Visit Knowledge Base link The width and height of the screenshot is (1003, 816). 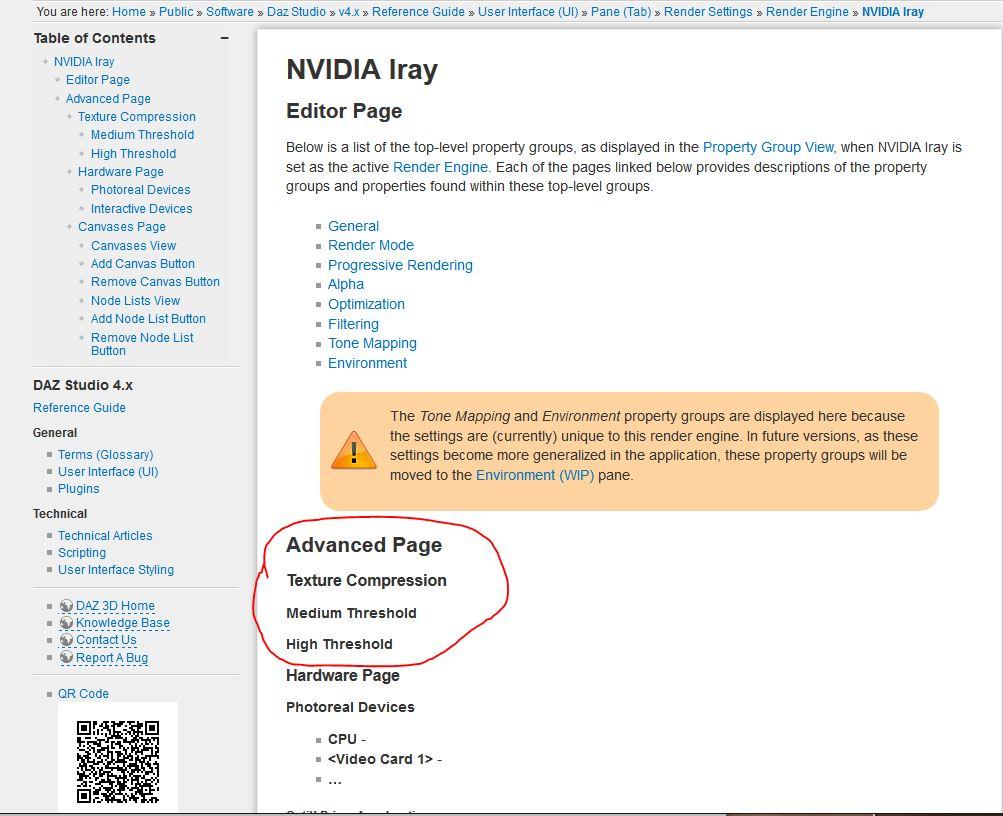pyautogui.click(x=123, y=623)
